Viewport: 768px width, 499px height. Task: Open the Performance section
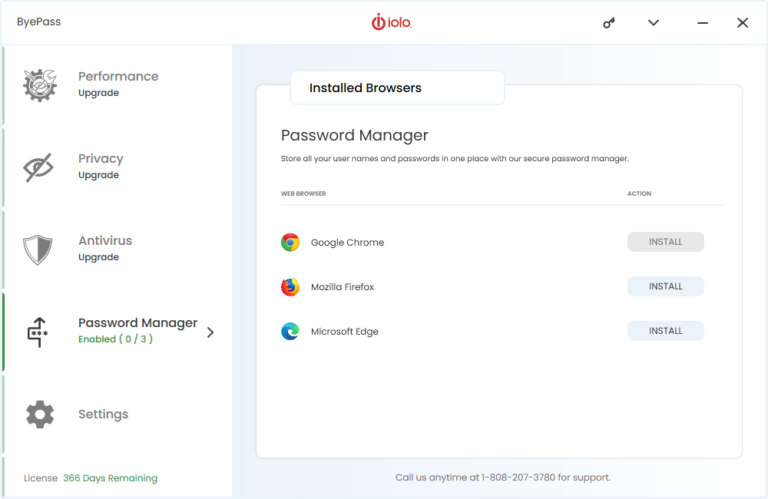click(x=118, y=85)
